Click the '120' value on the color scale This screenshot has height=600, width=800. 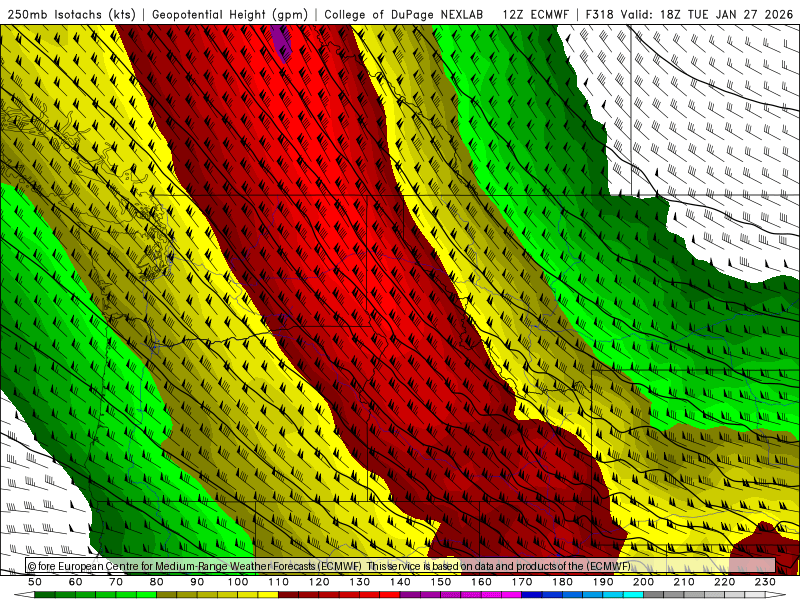click(x=319, y=582)
